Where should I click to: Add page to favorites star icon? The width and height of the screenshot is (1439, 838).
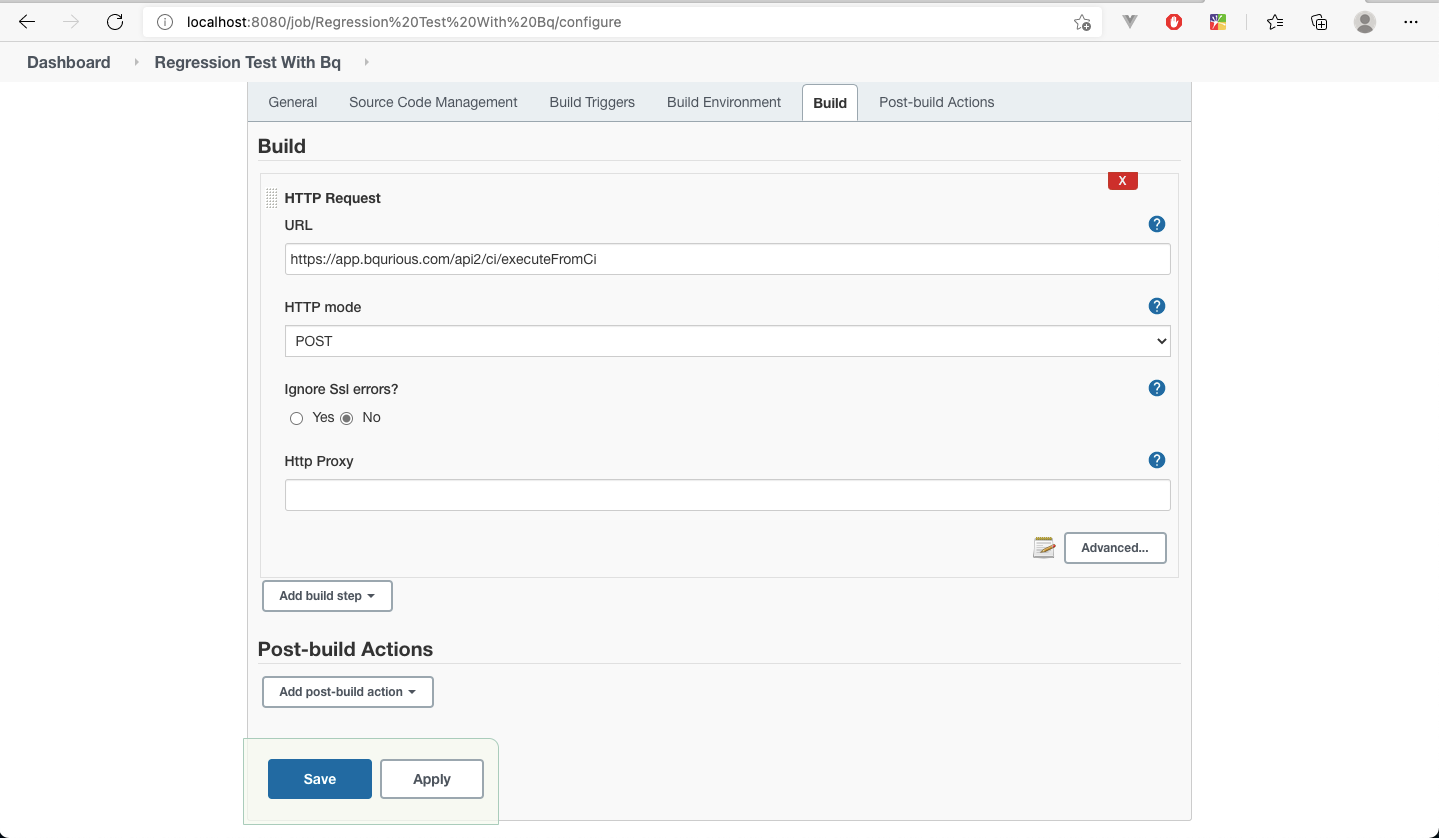click(1082, 22)
